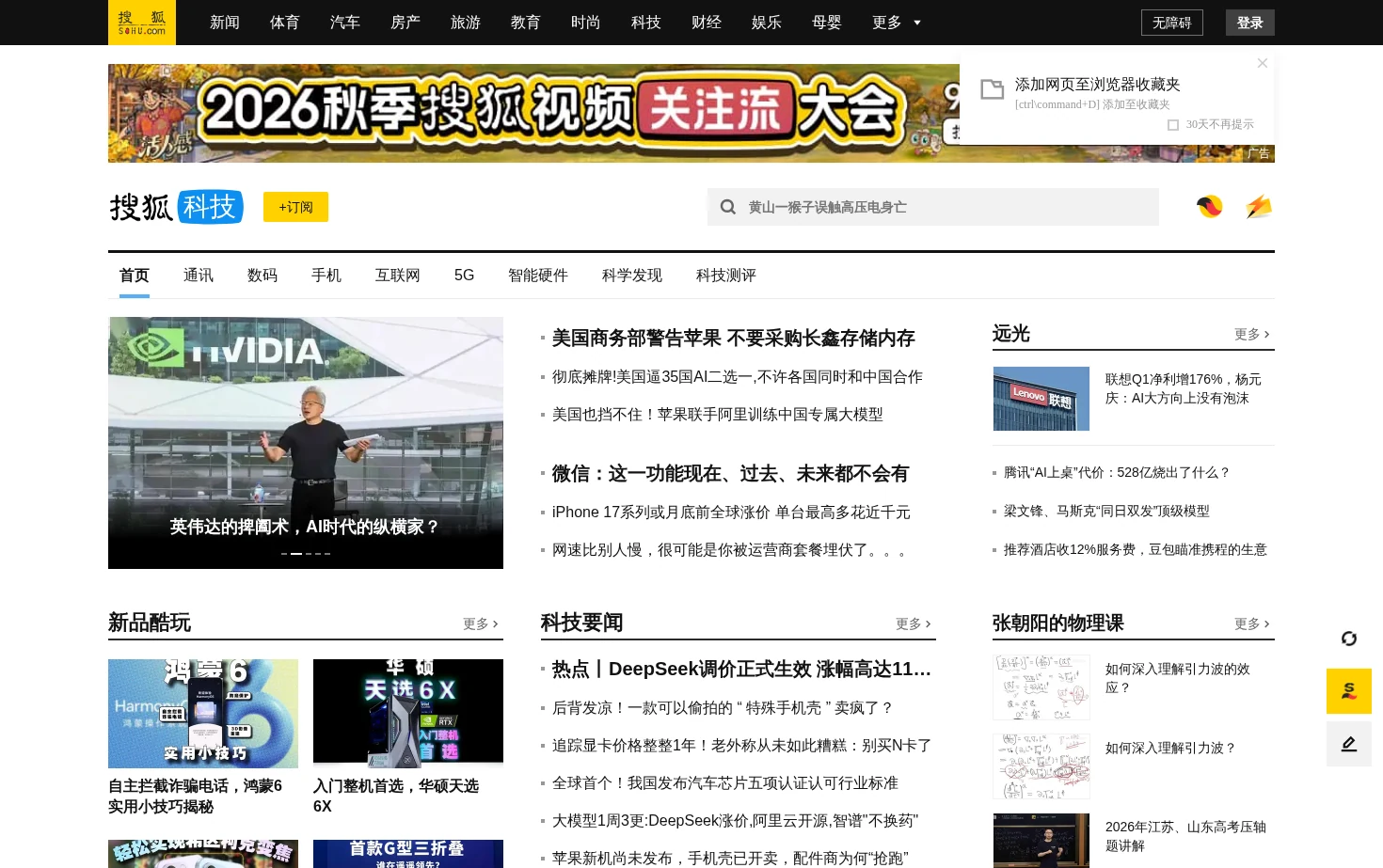1383x868 pixels.
Task: Click the 搜狐科技 channel logo
Action: (x=177, y=207)
